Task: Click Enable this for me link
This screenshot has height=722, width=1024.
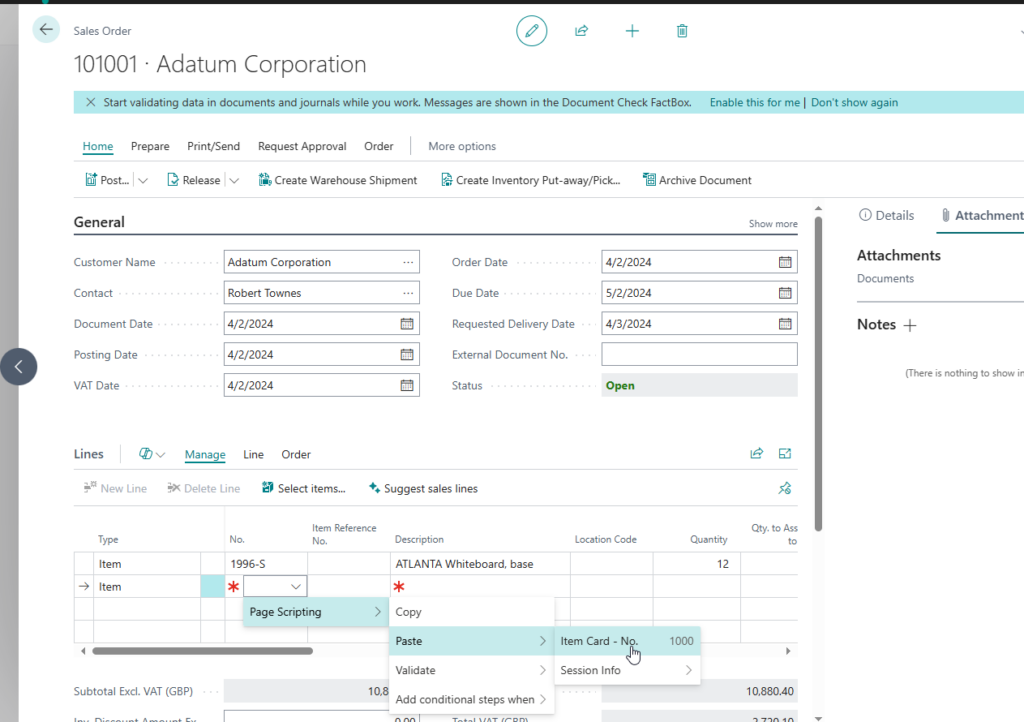Action: 754,102
